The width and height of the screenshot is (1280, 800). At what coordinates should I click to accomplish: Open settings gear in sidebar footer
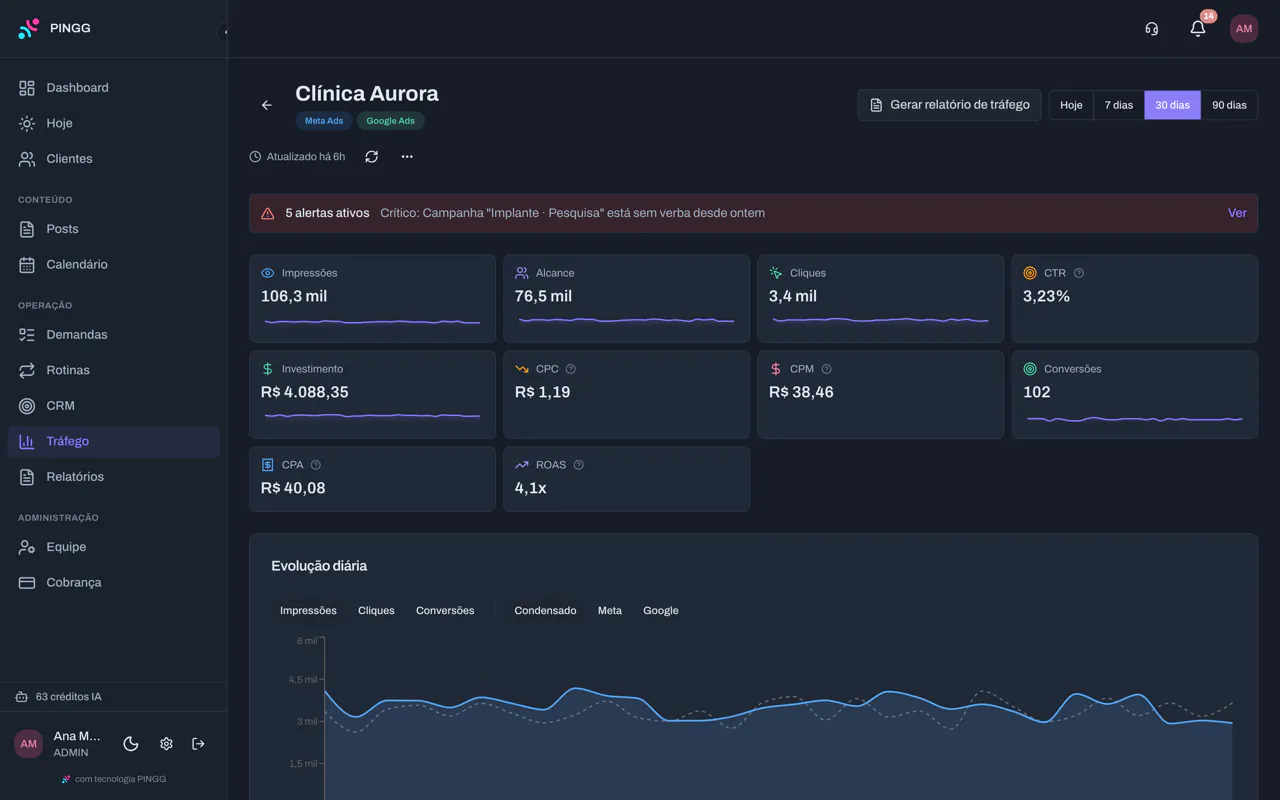tap(166, 744)
